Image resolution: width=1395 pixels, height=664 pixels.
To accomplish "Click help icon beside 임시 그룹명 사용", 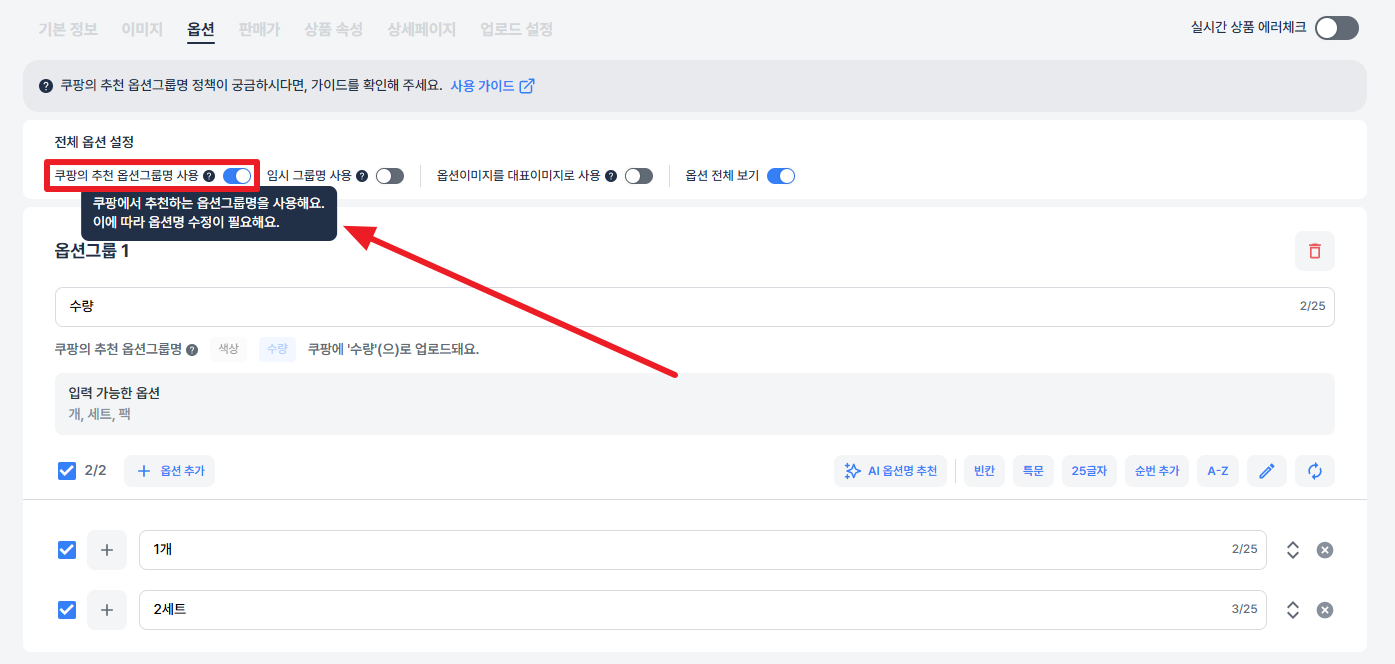I will tap(362, 176).
